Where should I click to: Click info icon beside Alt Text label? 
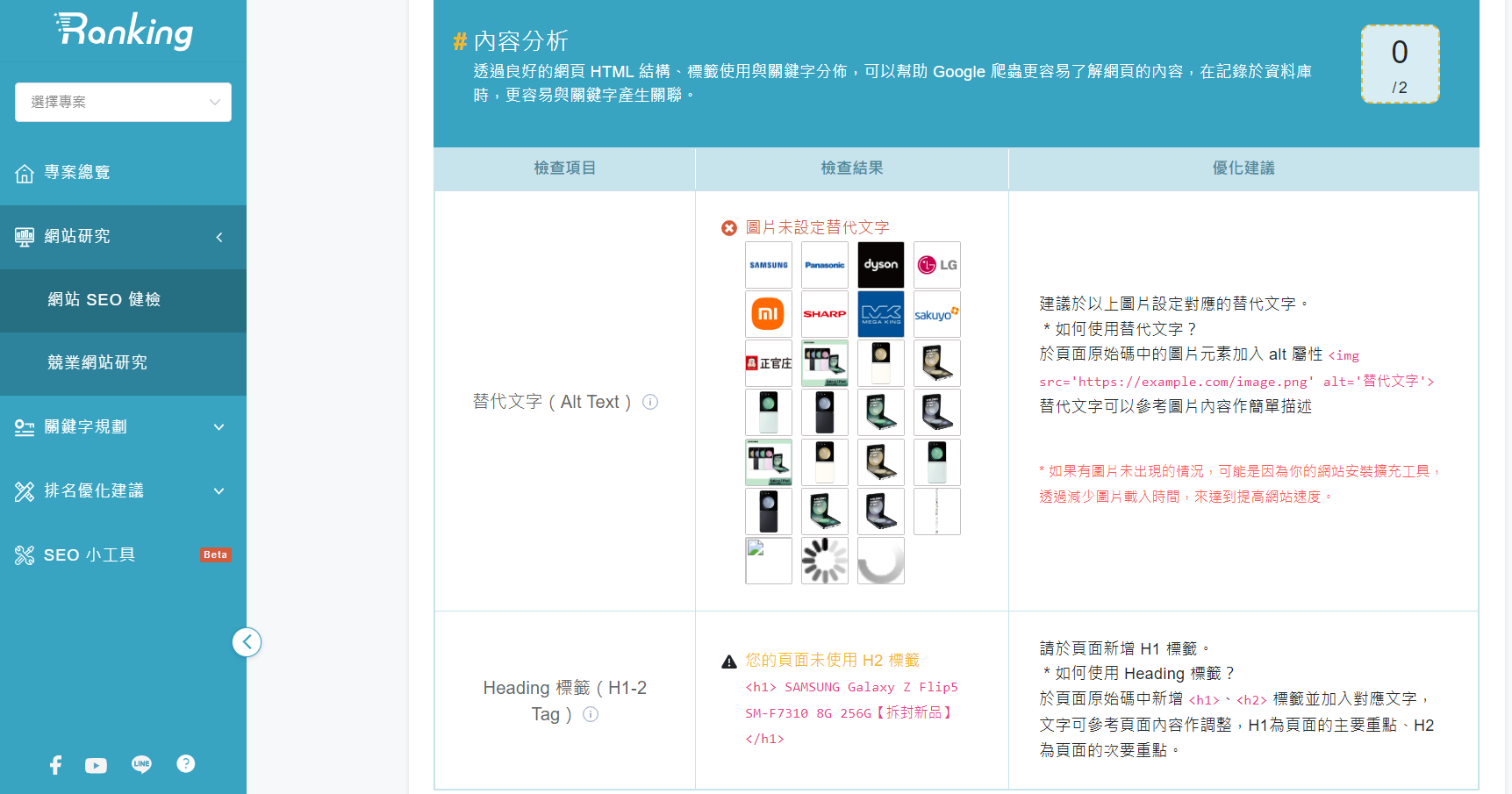pyautogui.click(x=650, y=402)
